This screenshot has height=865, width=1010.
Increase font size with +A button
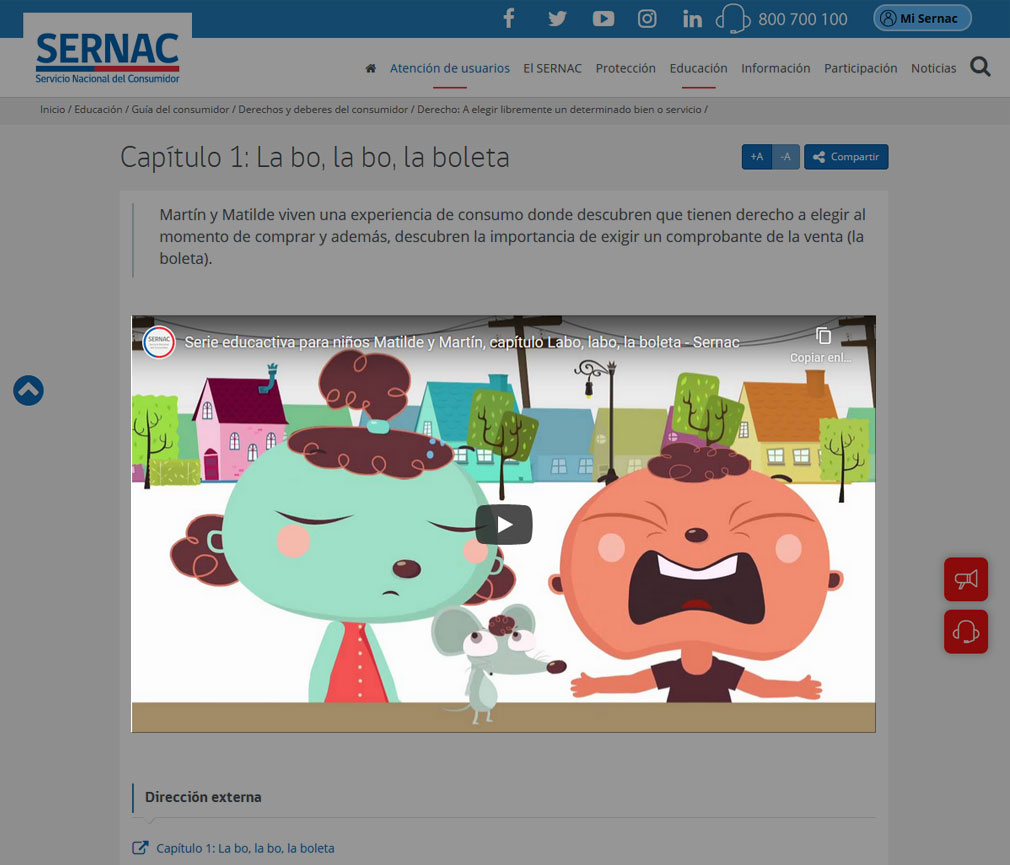click(x=757, y=157)
